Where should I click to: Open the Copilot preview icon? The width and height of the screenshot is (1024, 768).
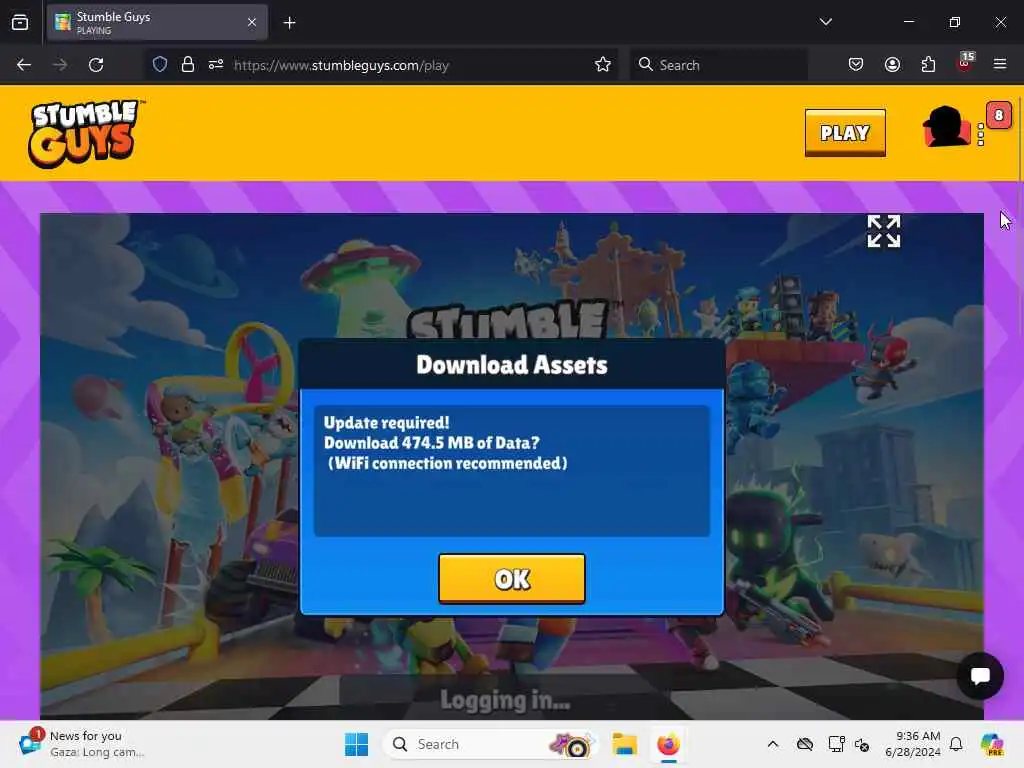992,744
